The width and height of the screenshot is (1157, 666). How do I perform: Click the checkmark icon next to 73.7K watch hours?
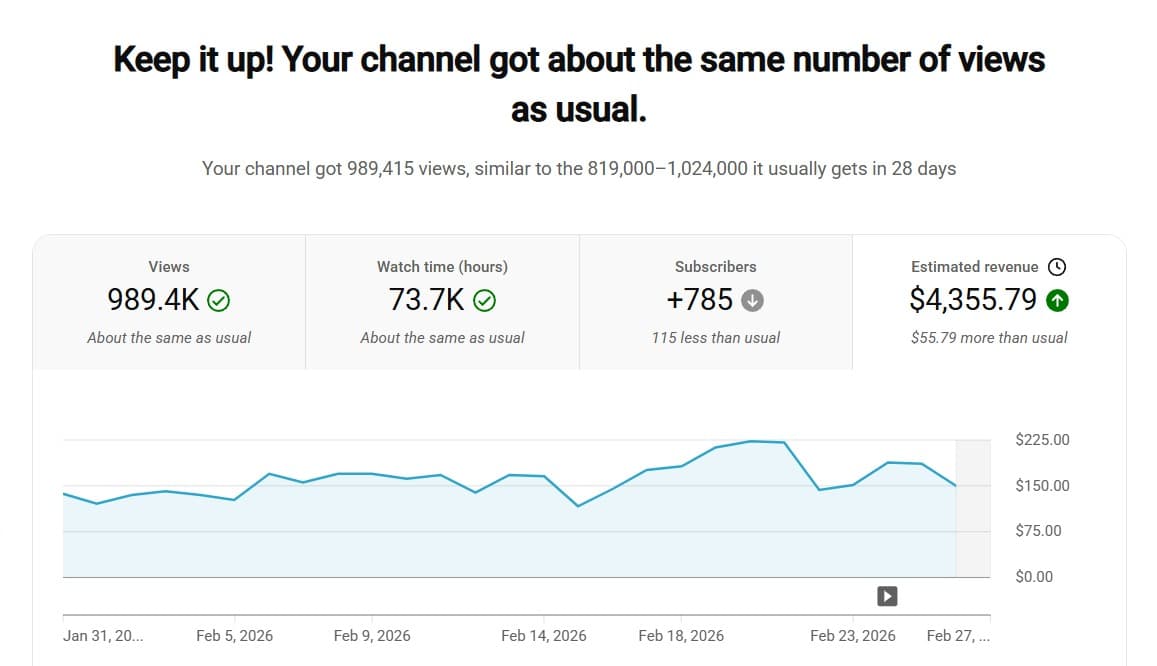tap(483, 299)
